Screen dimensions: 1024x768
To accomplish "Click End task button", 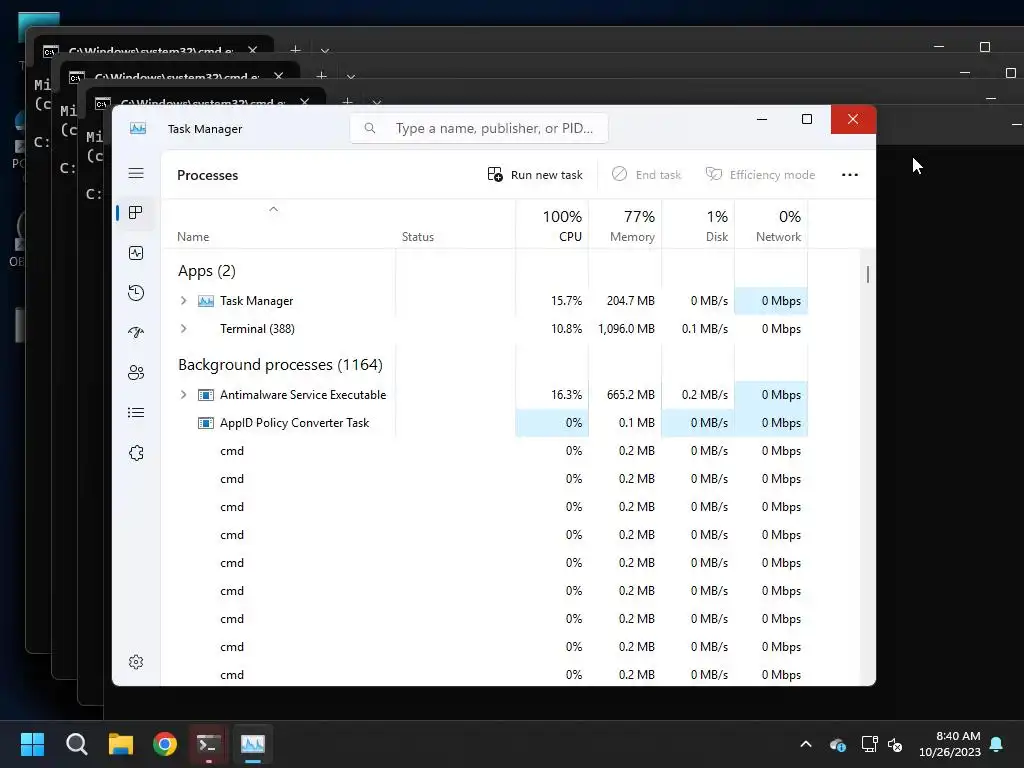I will click(647, 174).
